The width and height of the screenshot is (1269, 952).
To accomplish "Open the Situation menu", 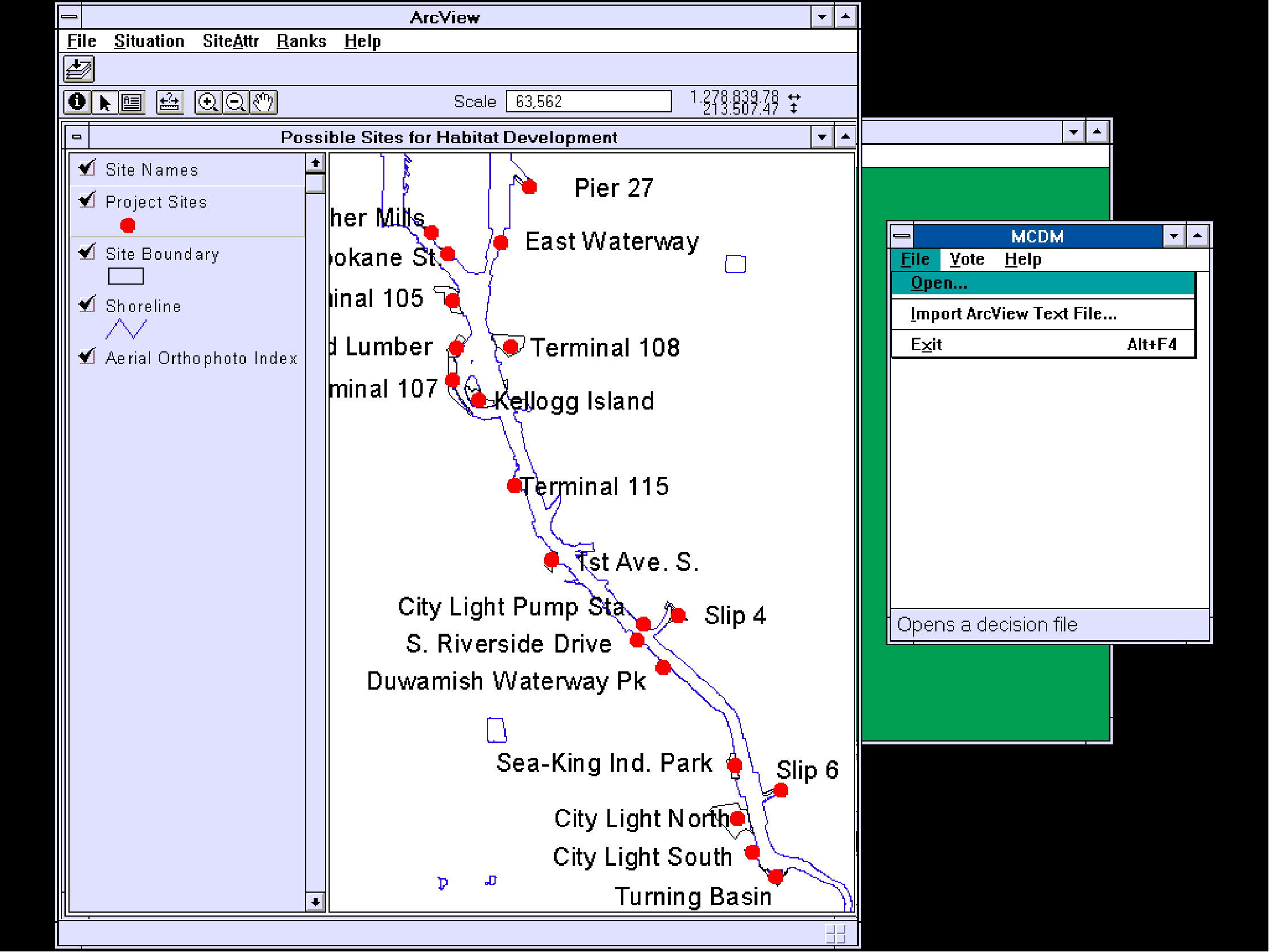I will (x=149, y=41).
